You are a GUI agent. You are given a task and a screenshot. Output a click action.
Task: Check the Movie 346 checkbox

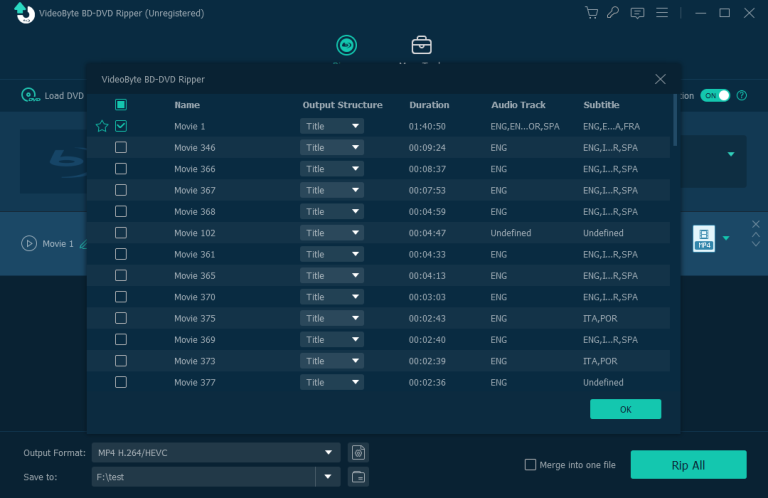(121, 147)
